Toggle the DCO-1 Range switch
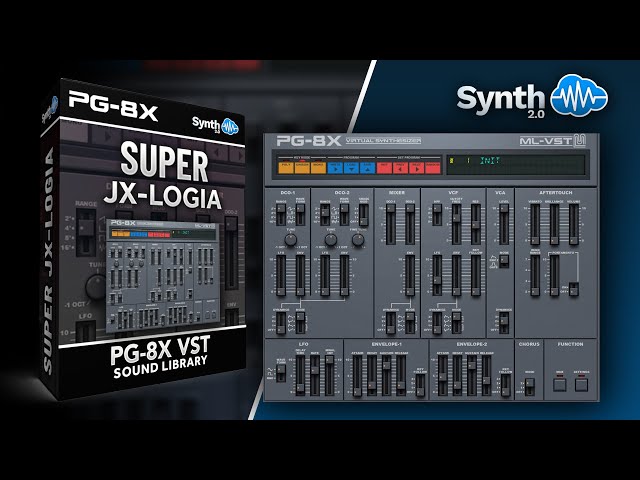This screenshot has width=640, height=480. [281, 215]
